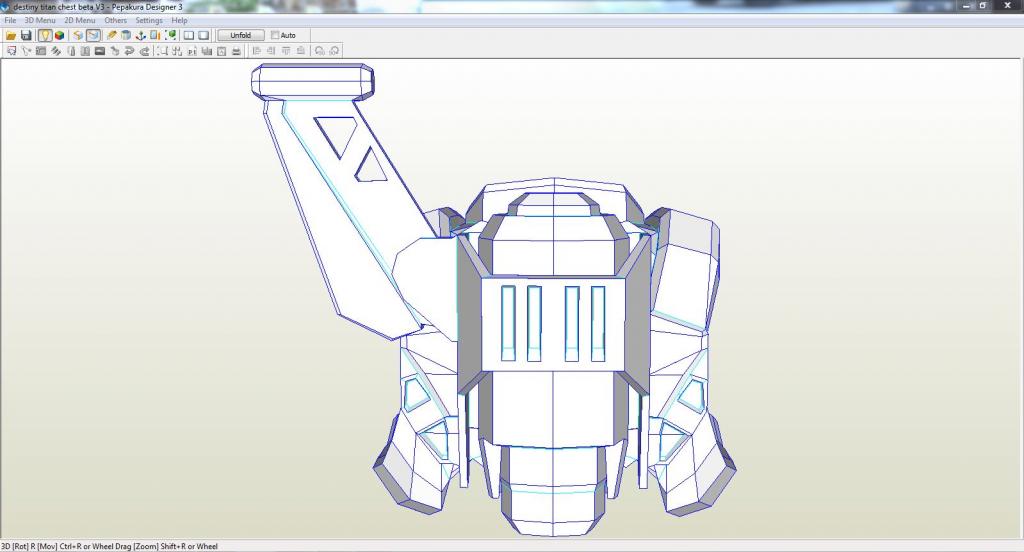Click the P1 page number icon

(192, 51)
